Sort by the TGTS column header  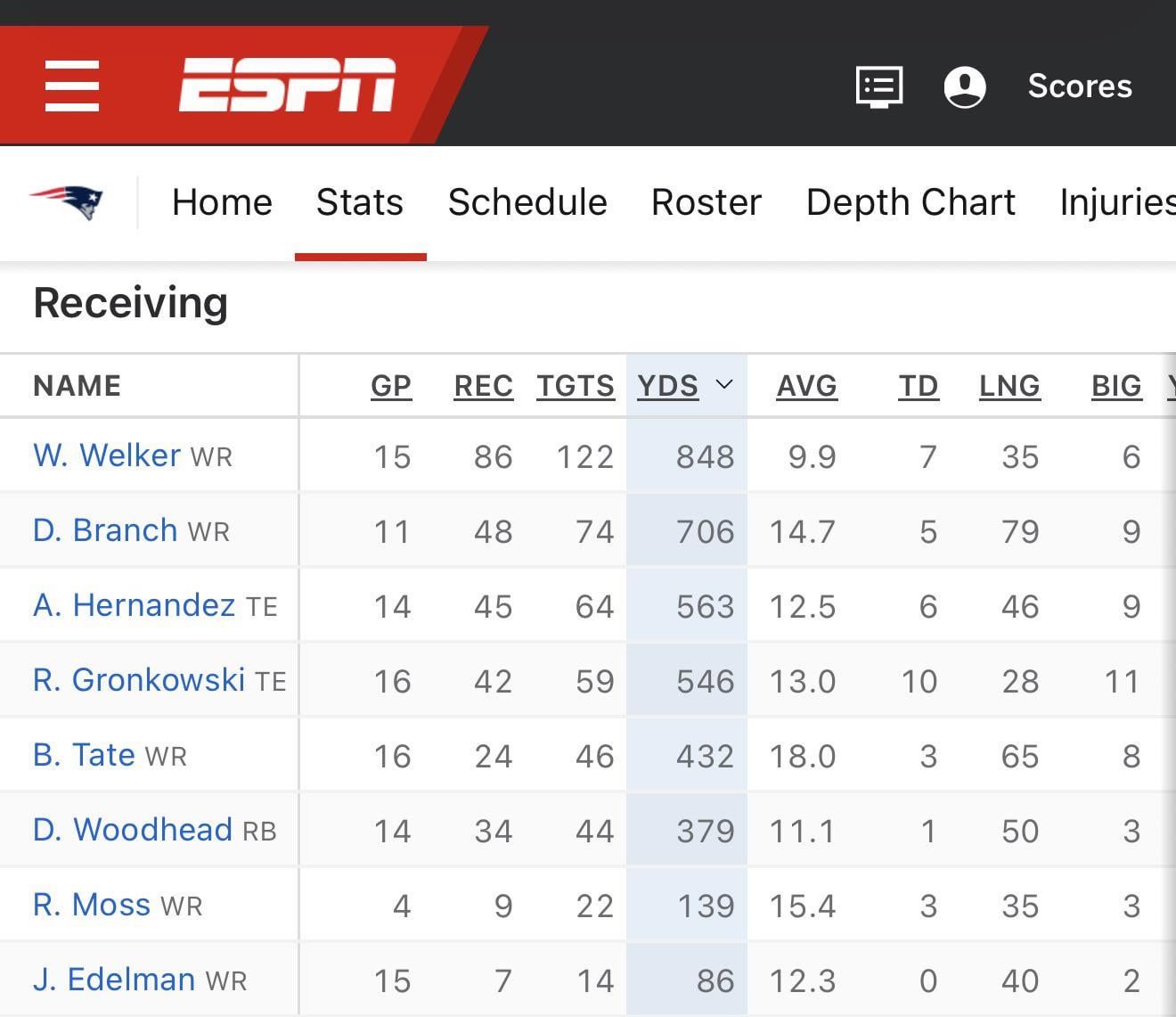click(576, 386)
